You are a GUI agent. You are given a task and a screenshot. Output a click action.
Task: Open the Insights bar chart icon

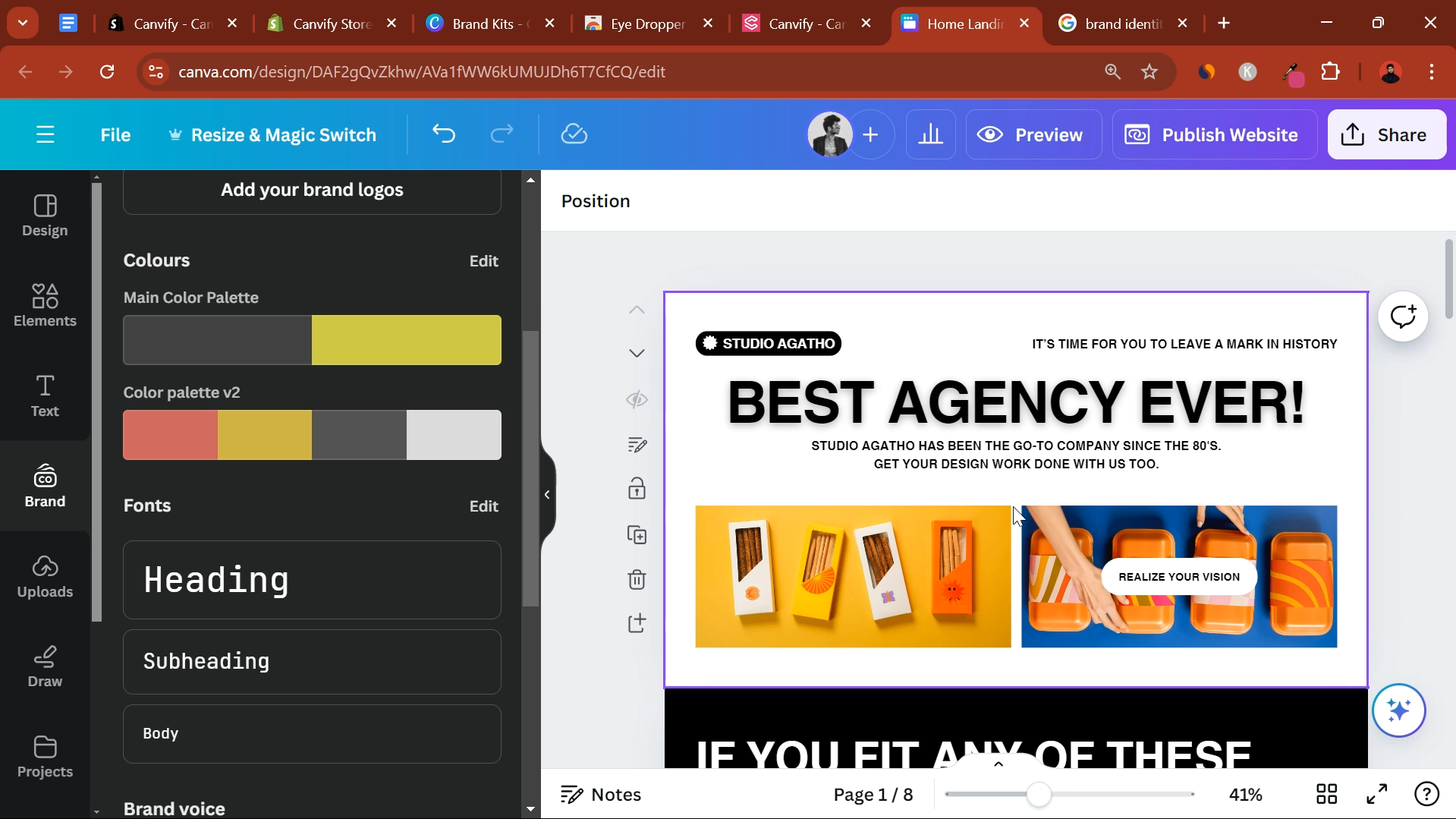click(x=930, y=134)
